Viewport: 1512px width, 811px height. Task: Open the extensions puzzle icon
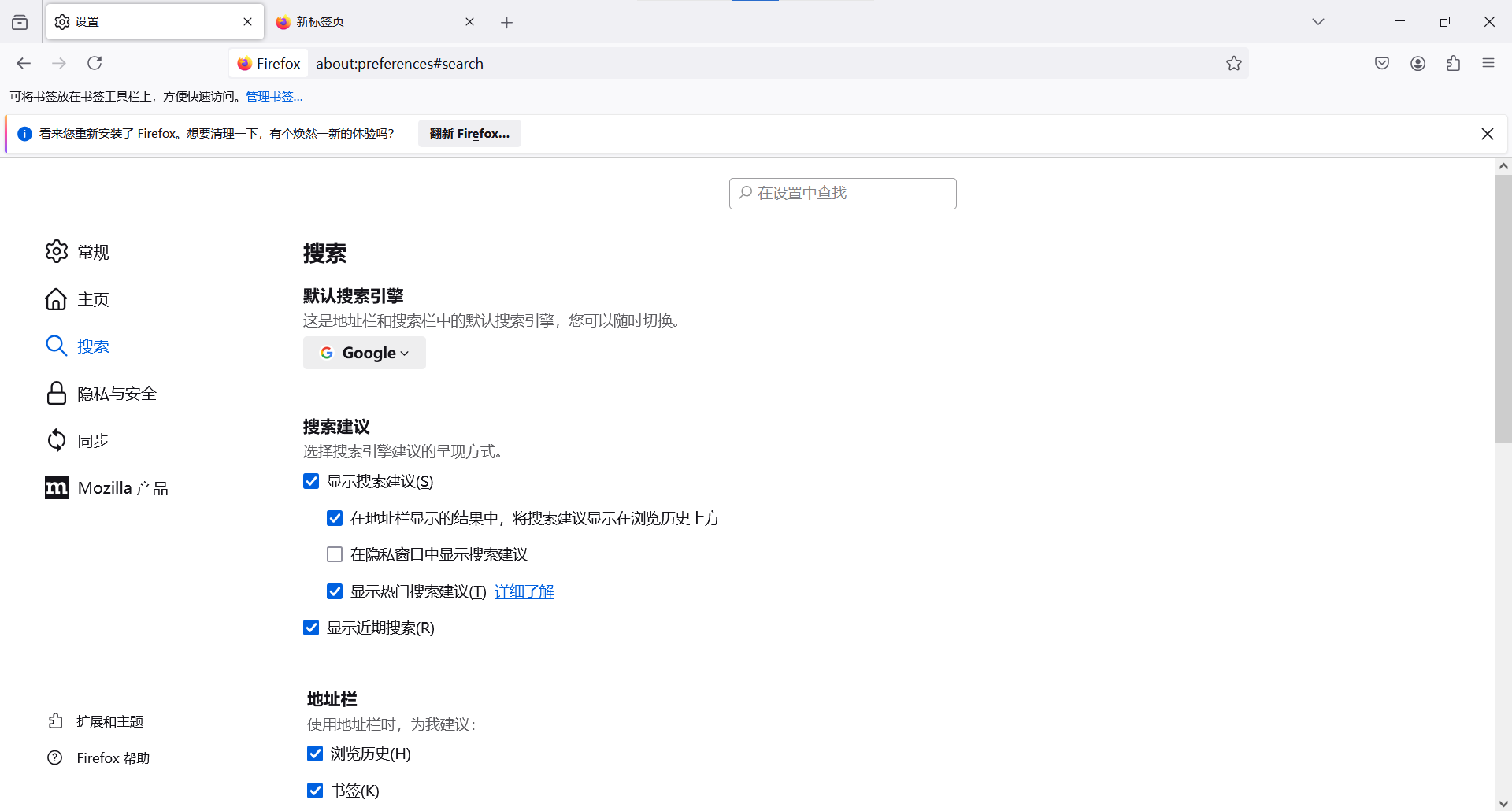coord(1453,63)
